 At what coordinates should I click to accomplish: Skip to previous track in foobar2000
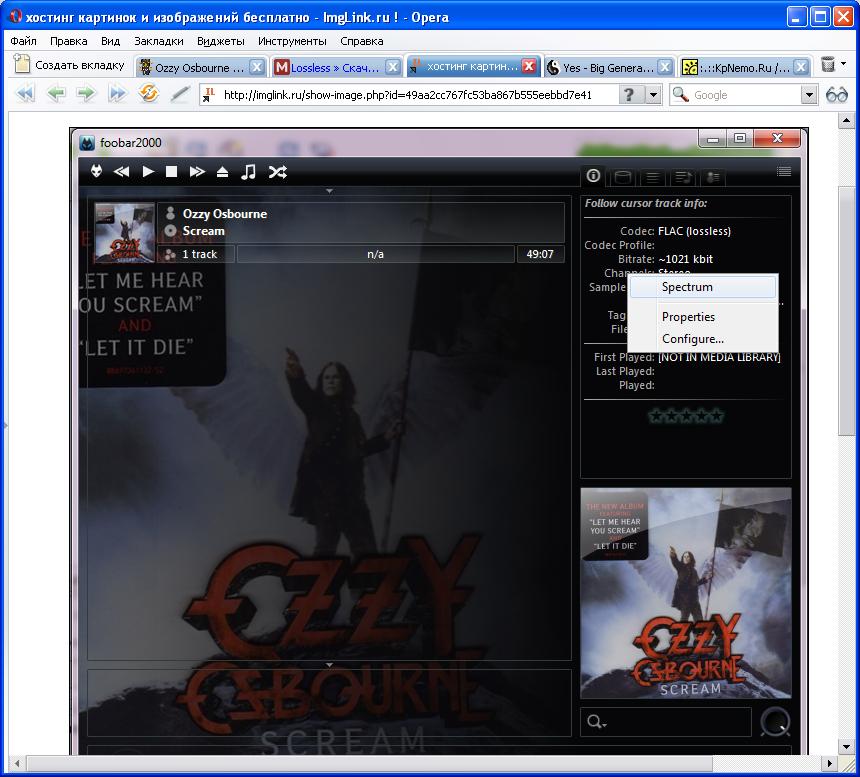pos(121,172)
